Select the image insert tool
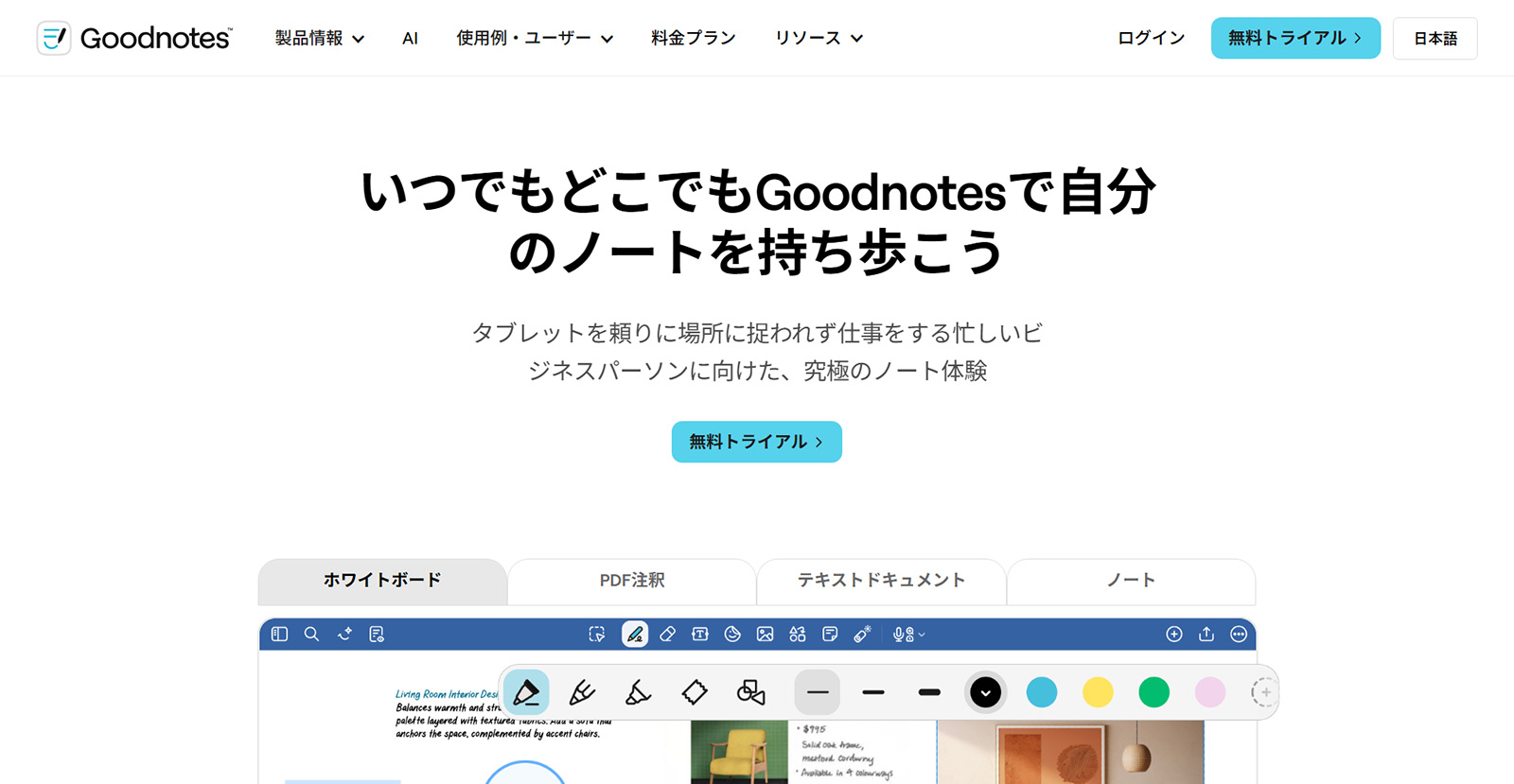The image size is (1514, 784). [x=766, y=634]
